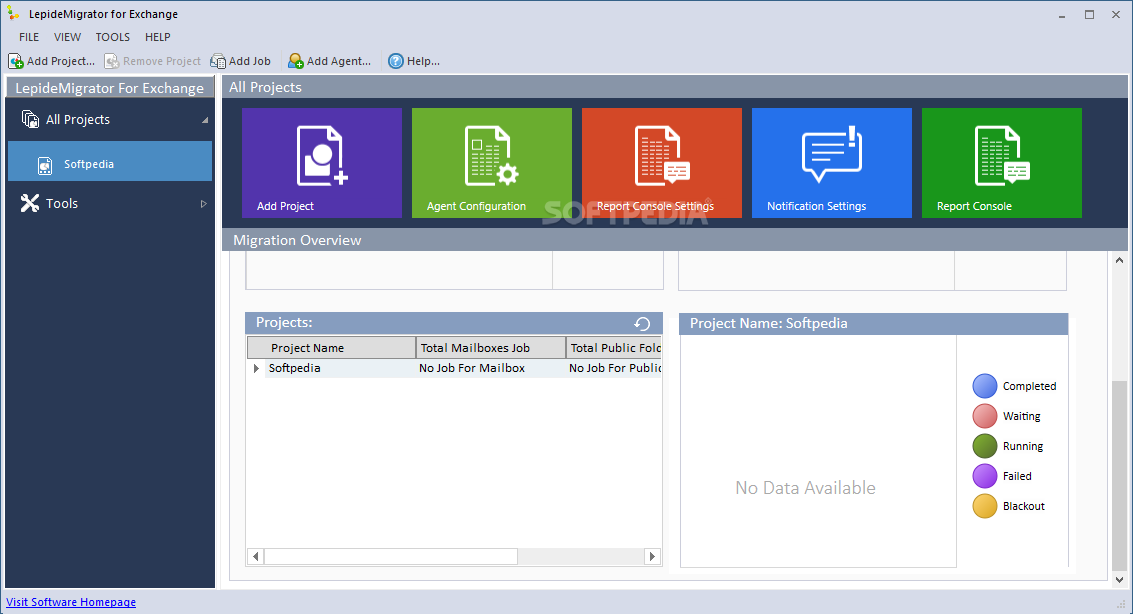The height and width of the screenshot is (614, 1133).
Task: Click the Total Mailboxes Job column header
Action: [x=491, y=347]
